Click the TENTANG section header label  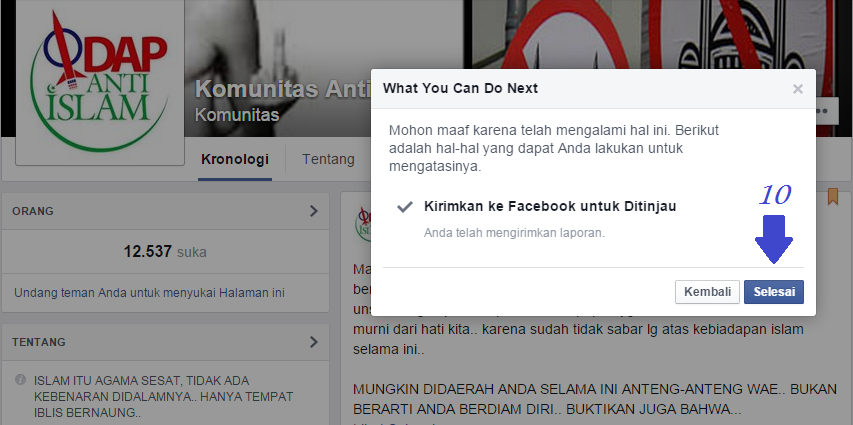(x=39, y=342)
